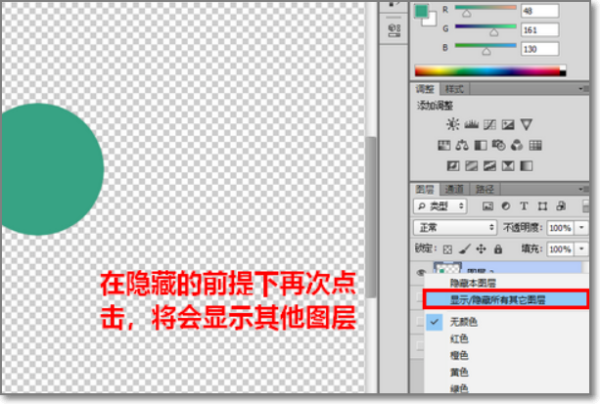Click the R color slider handle
The width and height of the screenshot is (600, 404).
(466, 13)
